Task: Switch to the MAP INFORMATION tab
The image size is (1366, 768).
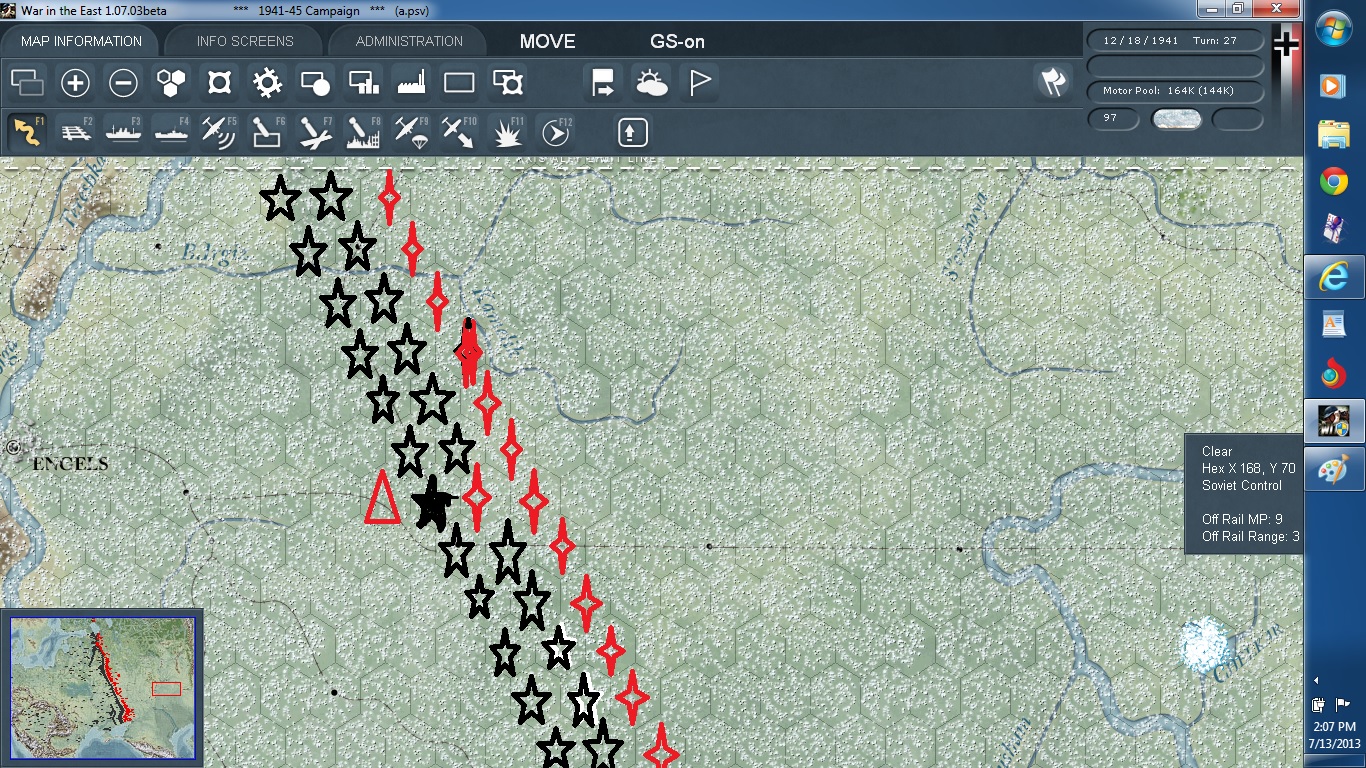Action: click(82, 41)
